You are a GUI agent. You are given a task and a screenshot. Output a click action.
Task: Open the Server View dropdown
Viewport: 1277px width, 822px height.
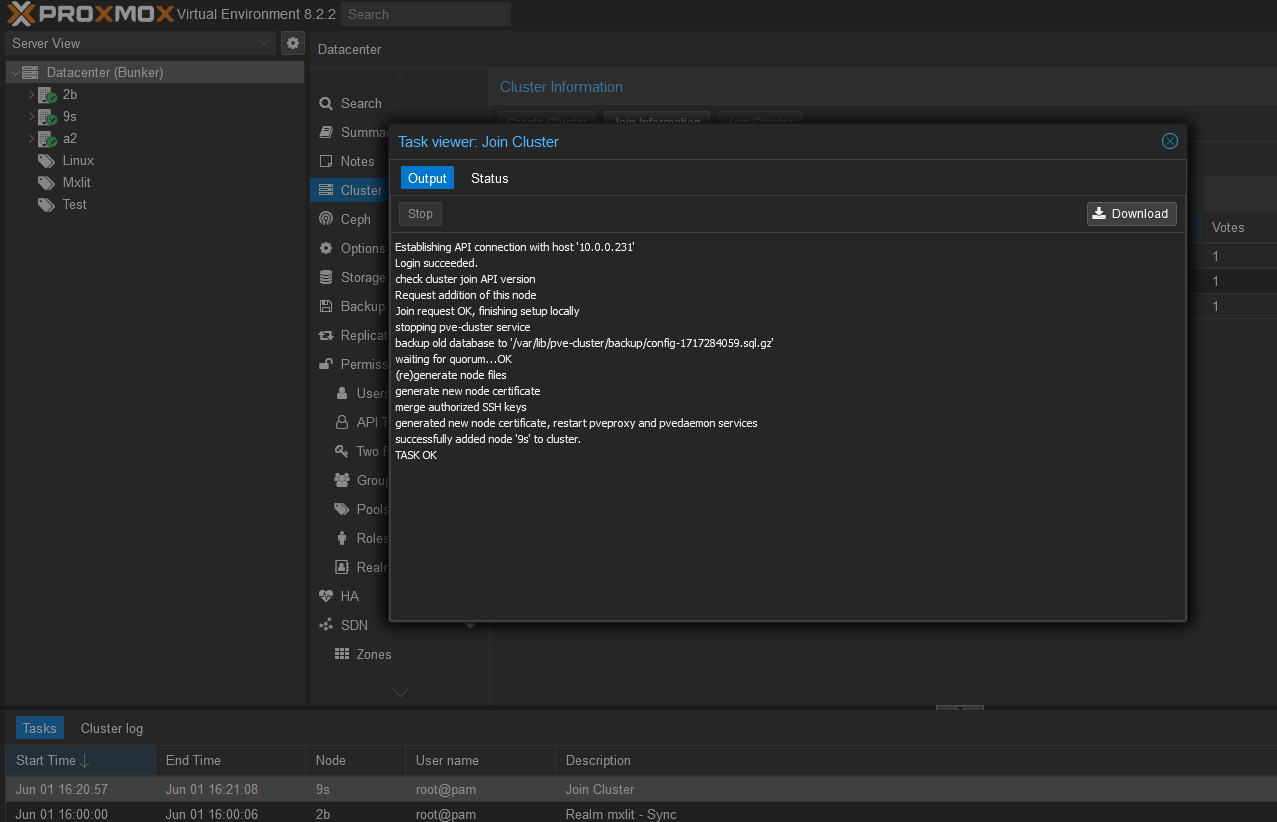click(140, 43)
